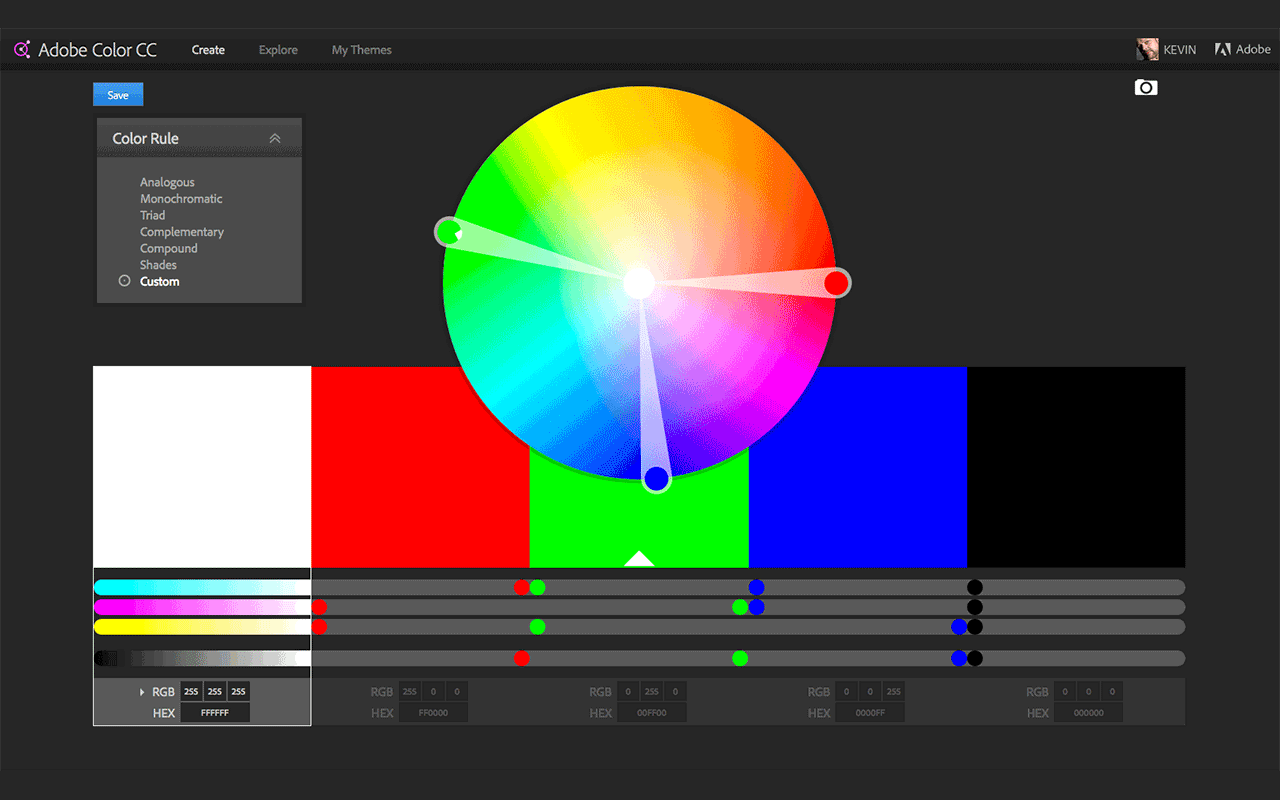Select the blue handle on color wheel
The width and height of the screenshot is (1280, 800).
[656, 479]
